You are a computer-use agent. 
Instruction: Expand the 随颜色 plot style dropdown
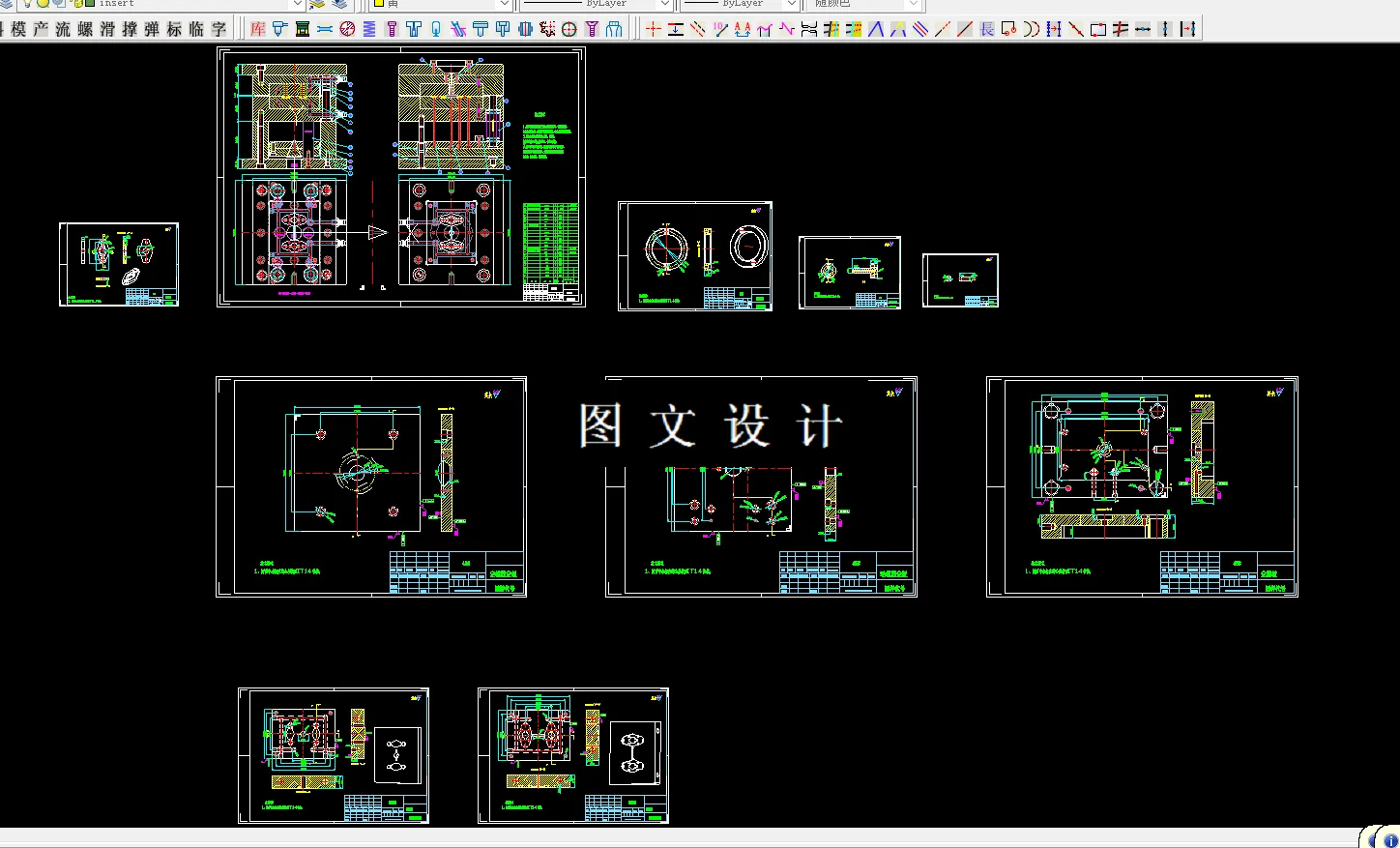913,4
